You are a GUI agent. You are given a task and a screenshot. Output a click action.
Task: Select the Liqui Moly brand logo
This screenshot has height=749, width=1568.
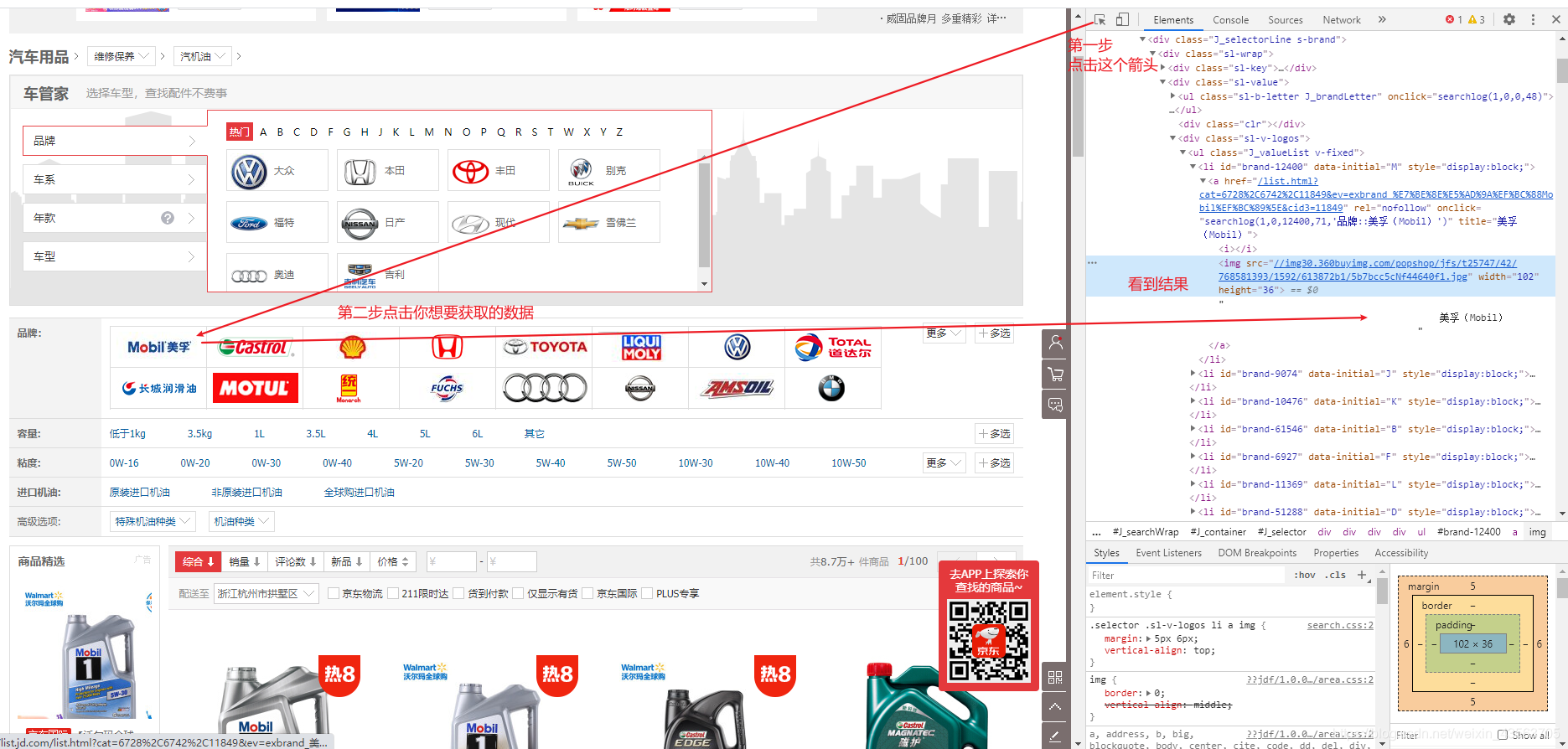point(641,347)
